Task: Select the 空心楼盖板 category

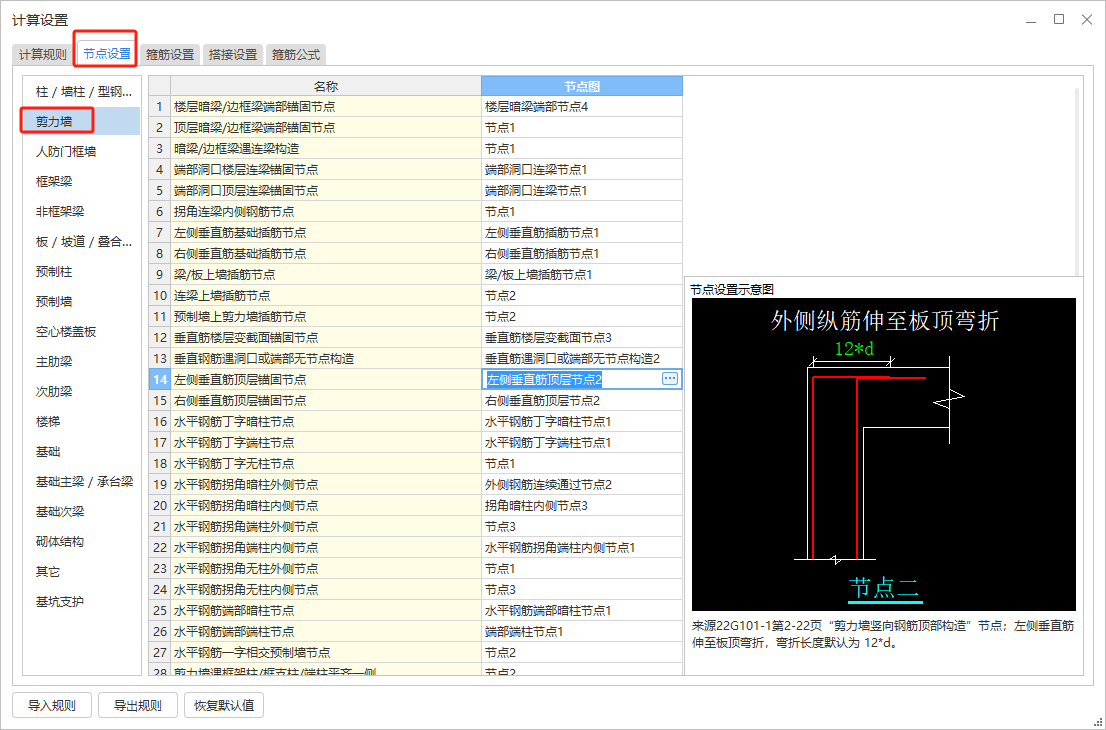Action: click(82, 331)
